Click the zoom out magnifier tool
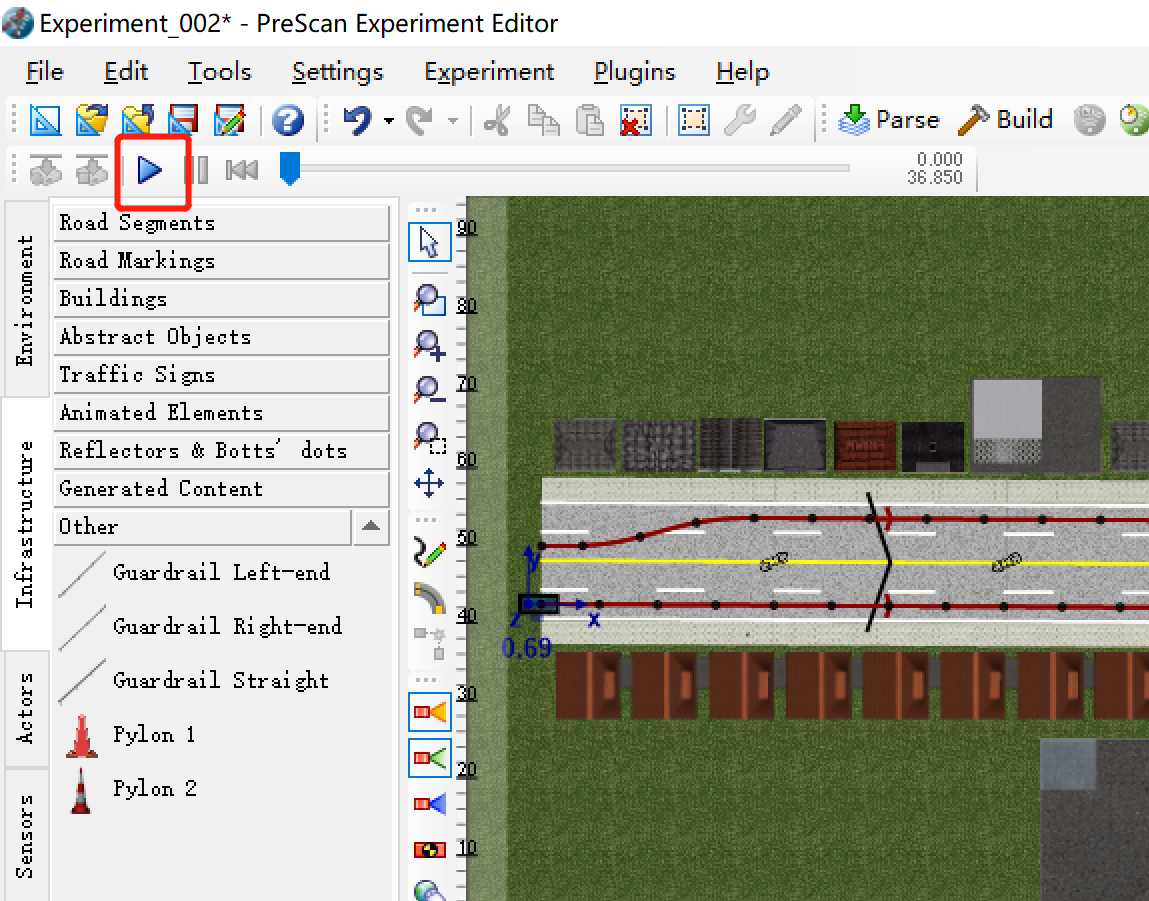The image size is (1149, 901). (x=429, y=391)
